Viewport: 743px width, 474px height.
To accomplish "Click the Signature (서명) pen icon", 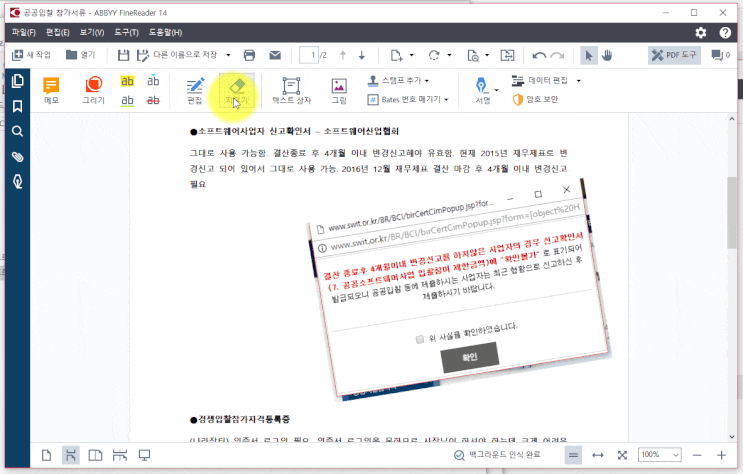I will (482, 90).
